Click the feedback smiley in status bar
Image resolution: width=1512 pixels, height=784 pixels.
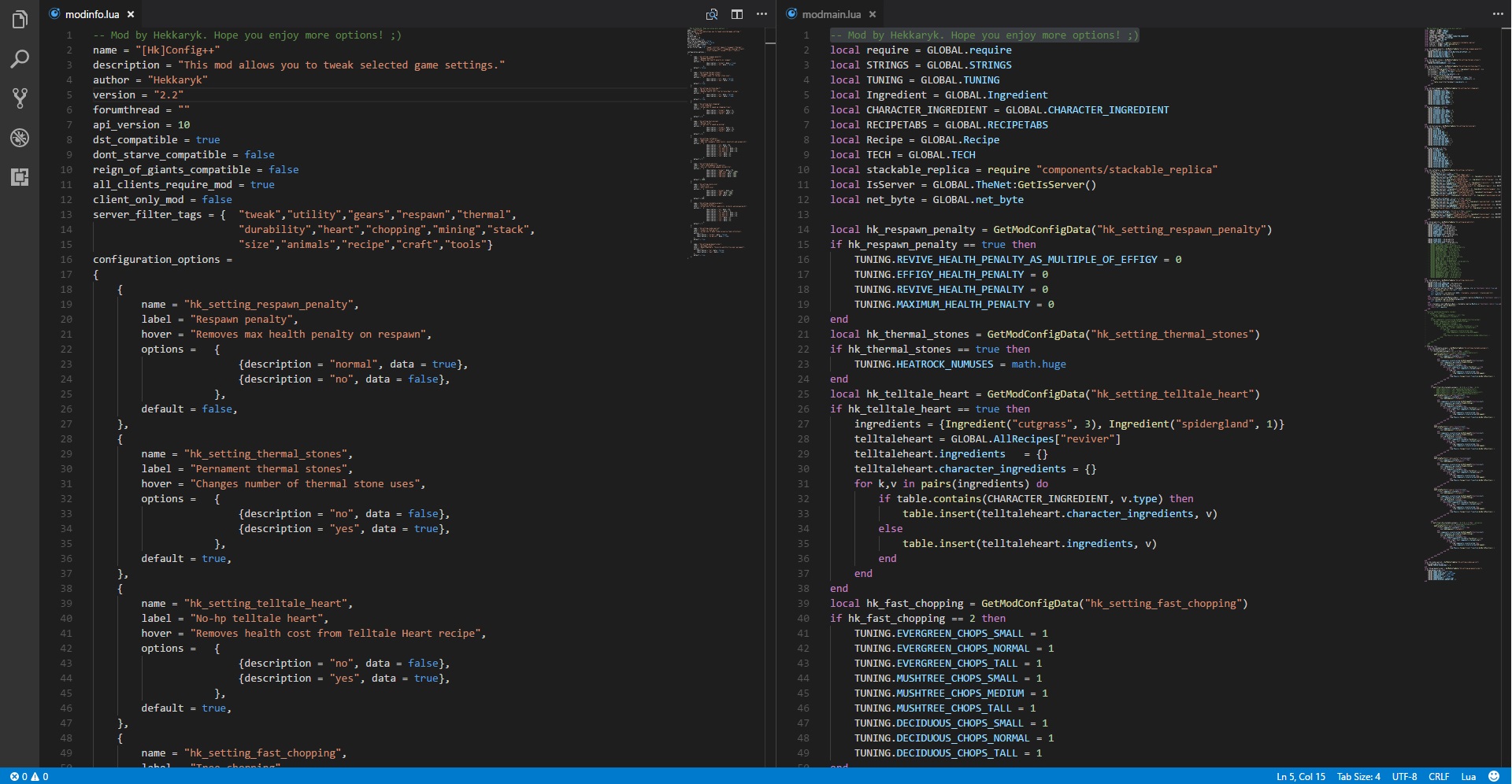coord(1493,776)
